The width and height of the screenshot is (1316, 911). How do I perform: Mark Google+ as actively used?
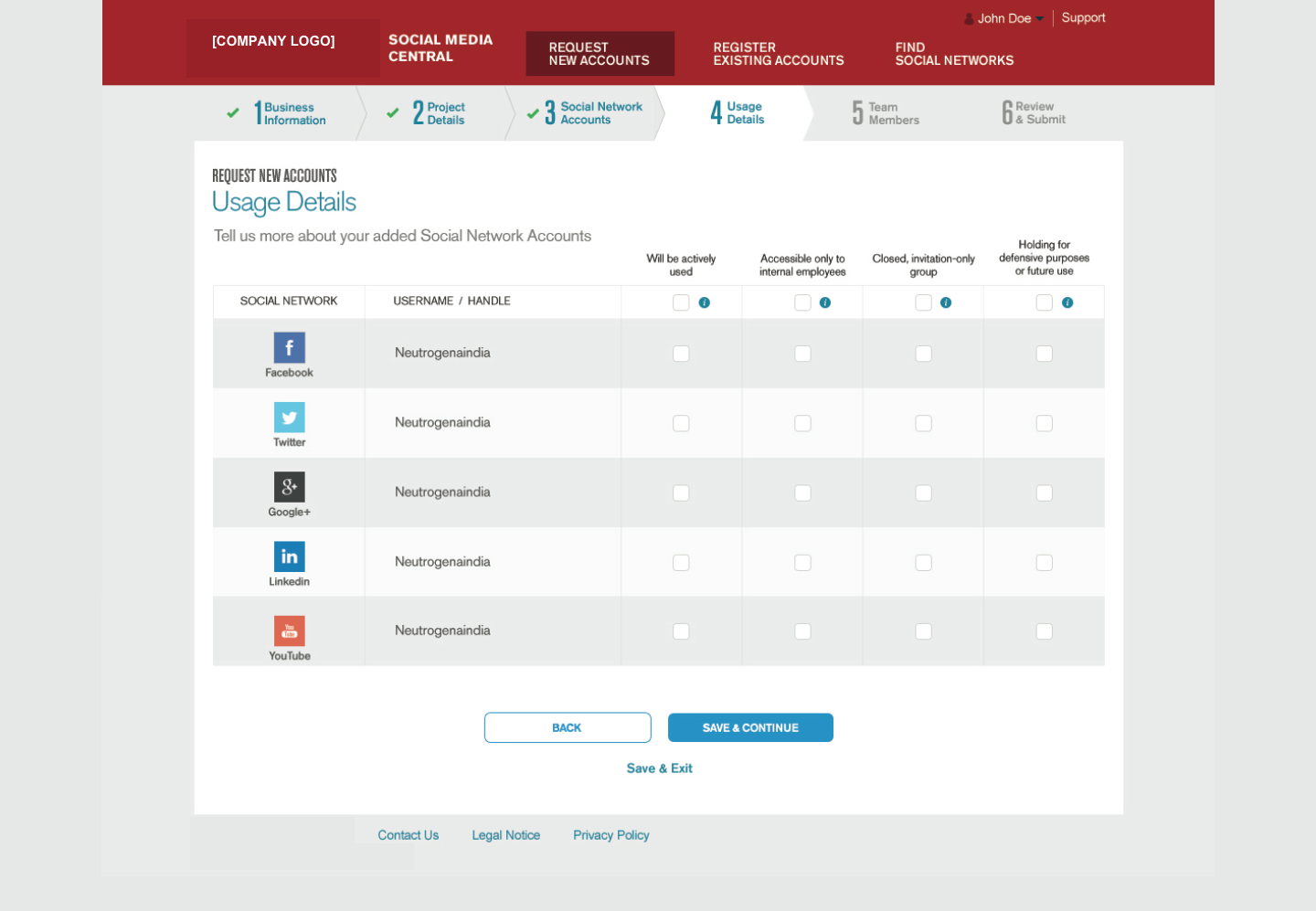tap(681, 493)
